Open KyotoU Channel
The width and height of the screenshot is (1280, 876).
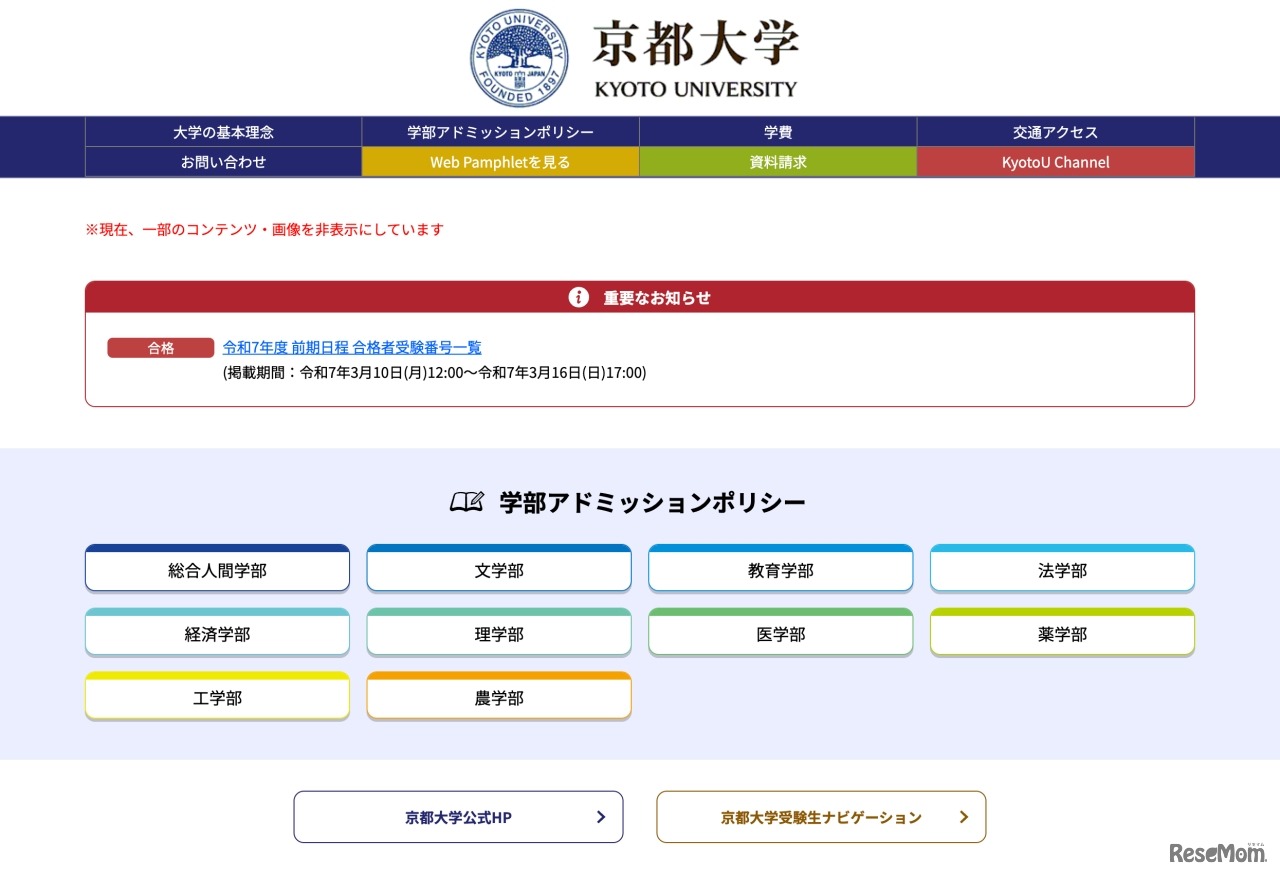pyautogui.click(x=1054, y=161)
